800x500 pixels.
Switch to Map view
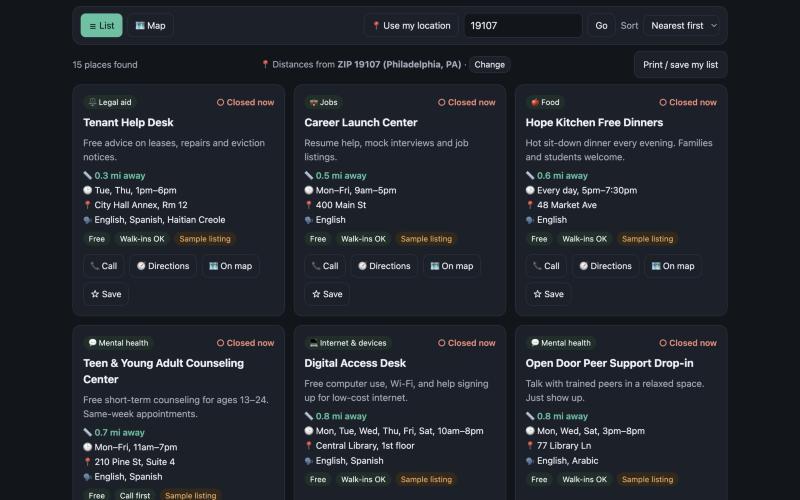[151, 26]
